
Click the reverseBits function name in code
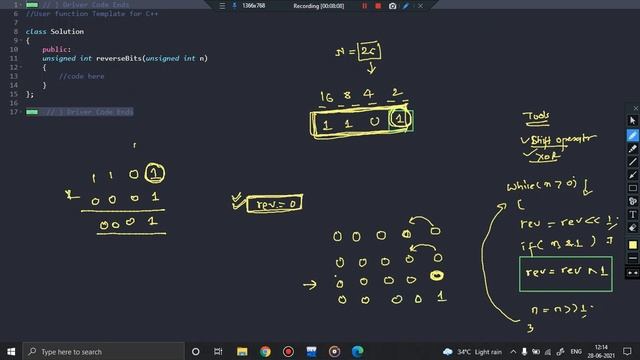[118, 58]
